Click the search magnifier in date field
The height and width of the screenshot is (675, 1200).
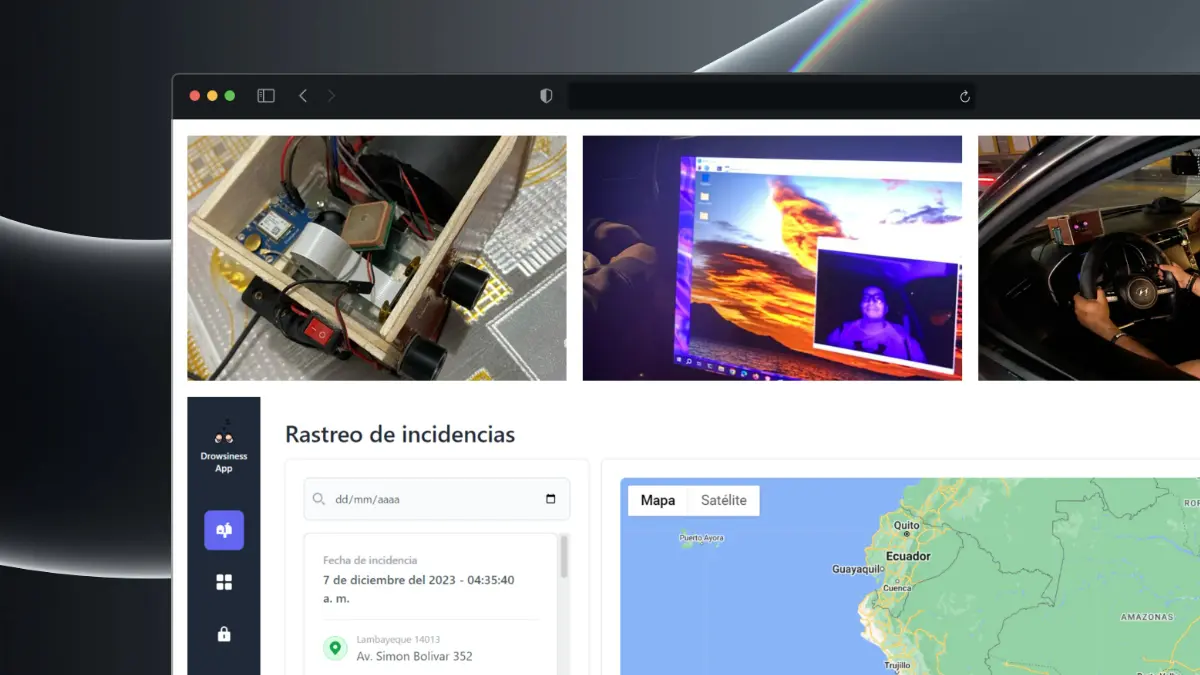[319, 499]
